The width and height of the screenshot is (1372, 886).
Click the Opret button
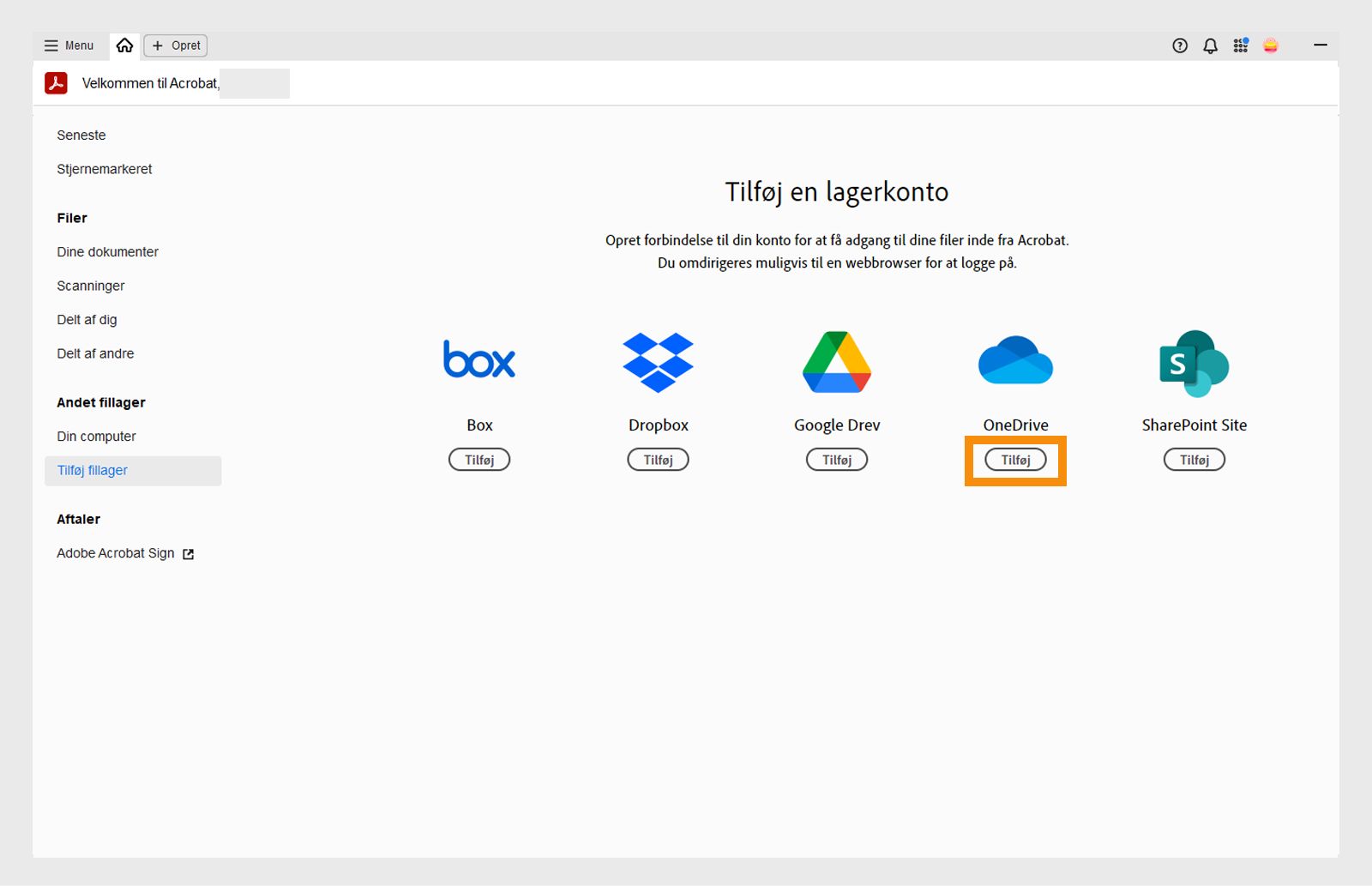pos(175,45)
